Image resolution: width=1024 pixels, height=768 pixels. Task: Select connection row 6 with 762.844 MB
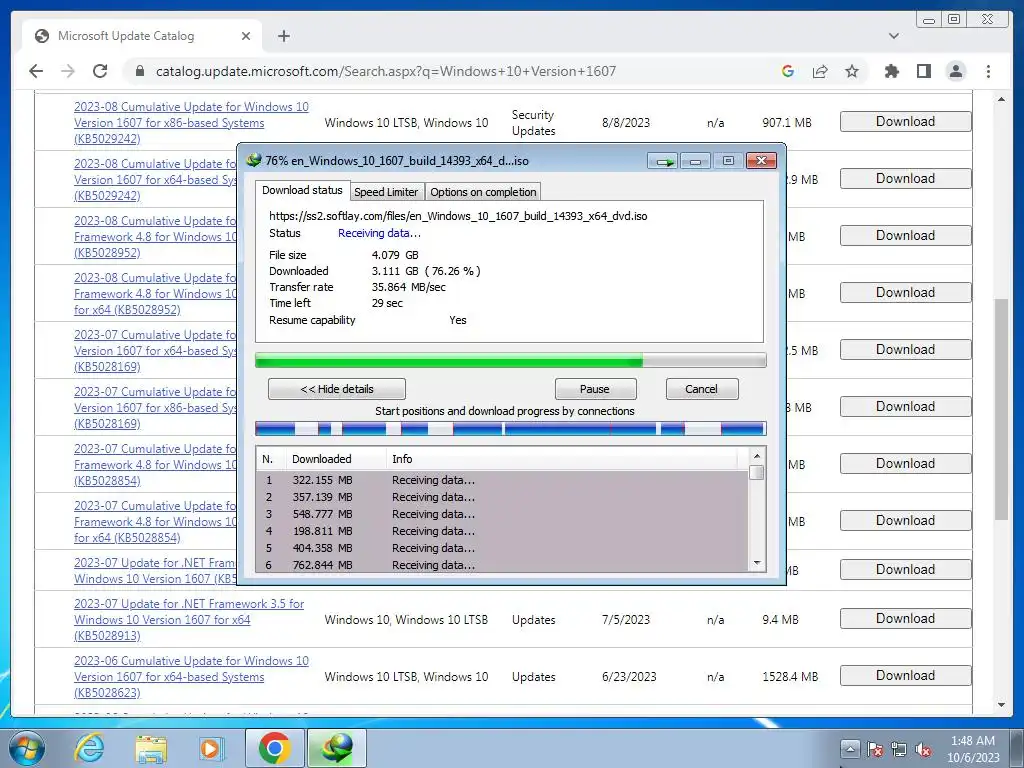[x=502, y=565]
